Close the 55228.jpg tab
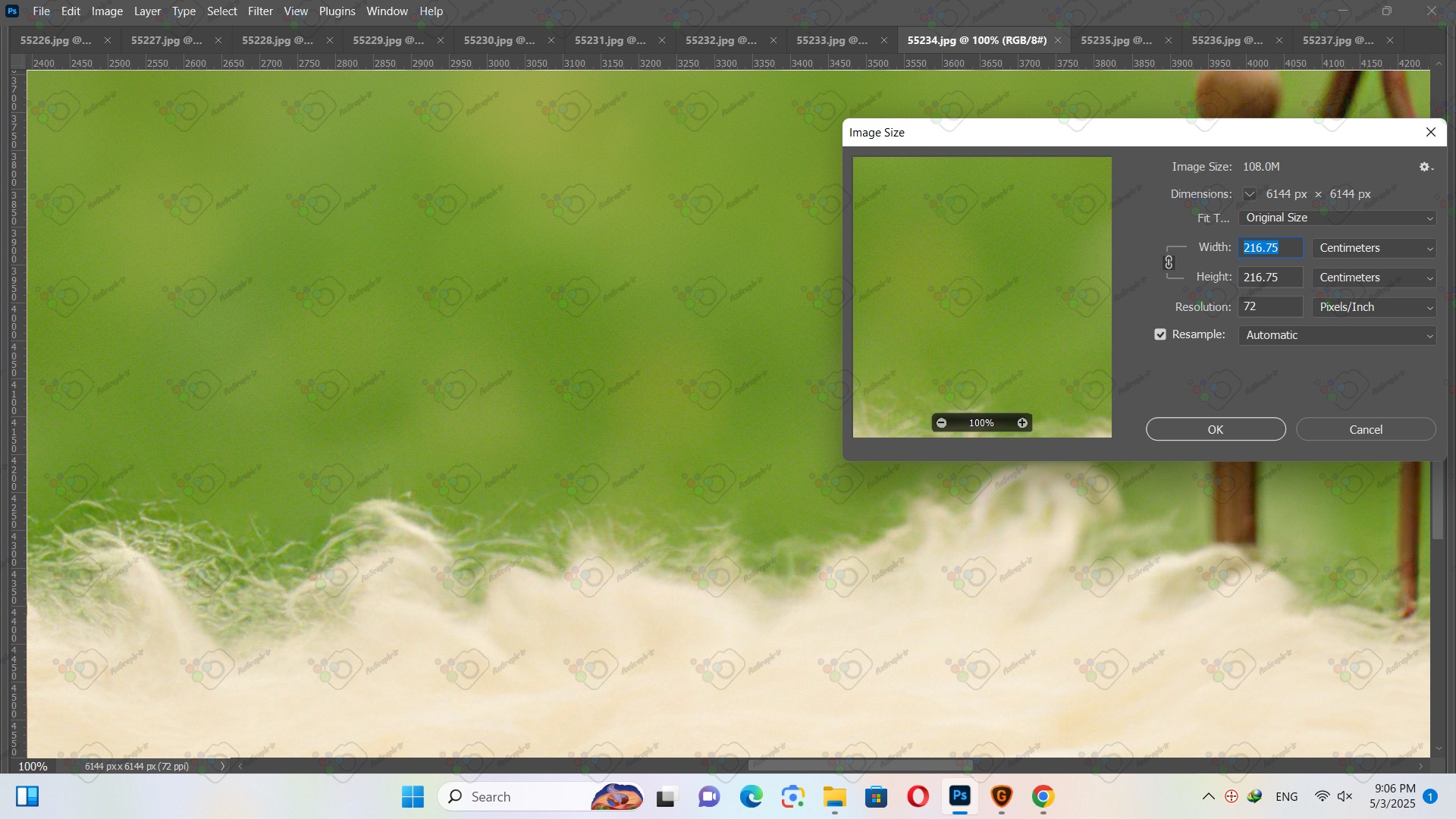This screenshot has width=1456, height=819. point(329,40)
